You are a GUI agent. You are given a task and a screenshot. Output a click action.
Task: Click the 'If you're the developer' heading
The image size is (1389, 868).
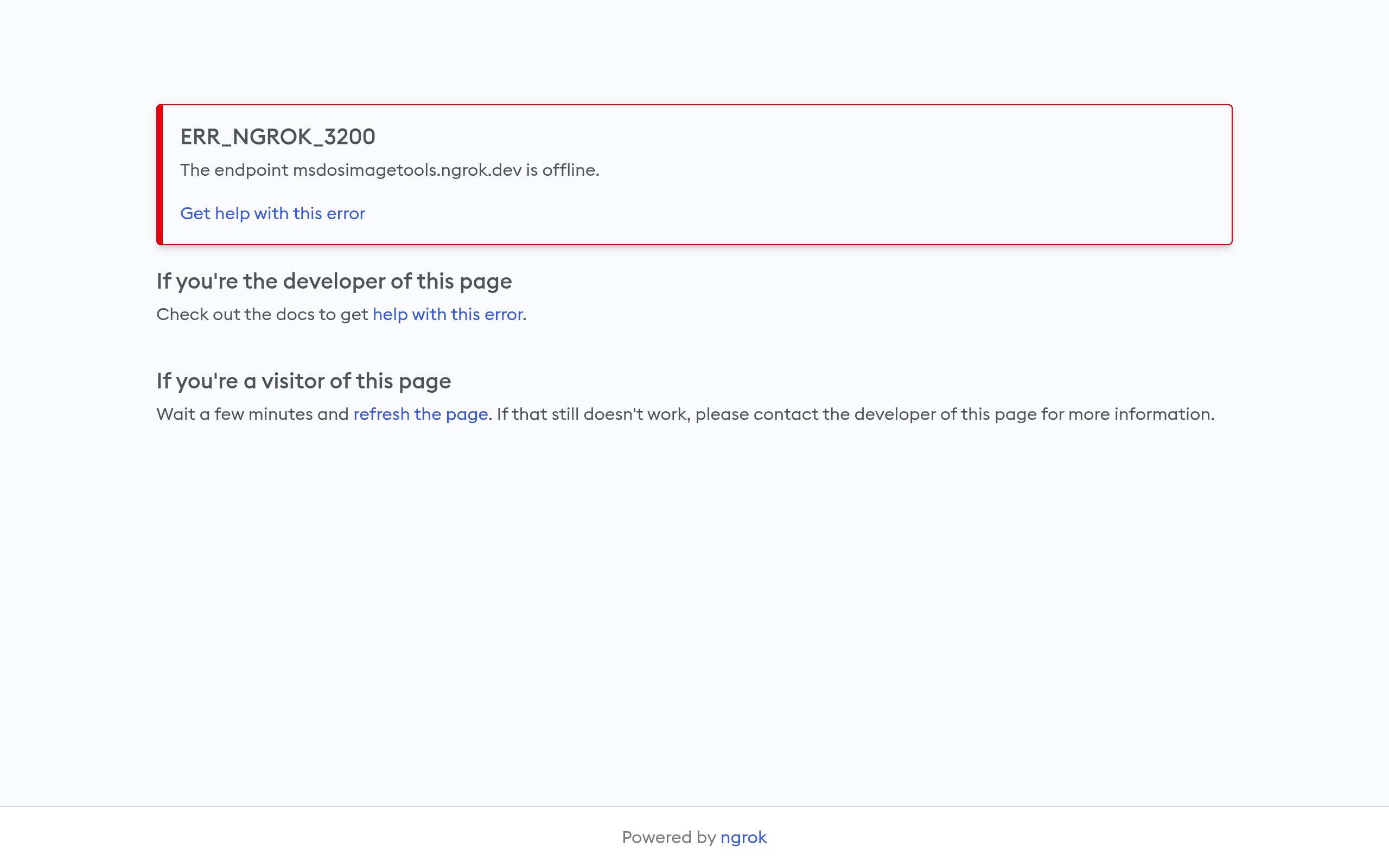coord(334,282)
